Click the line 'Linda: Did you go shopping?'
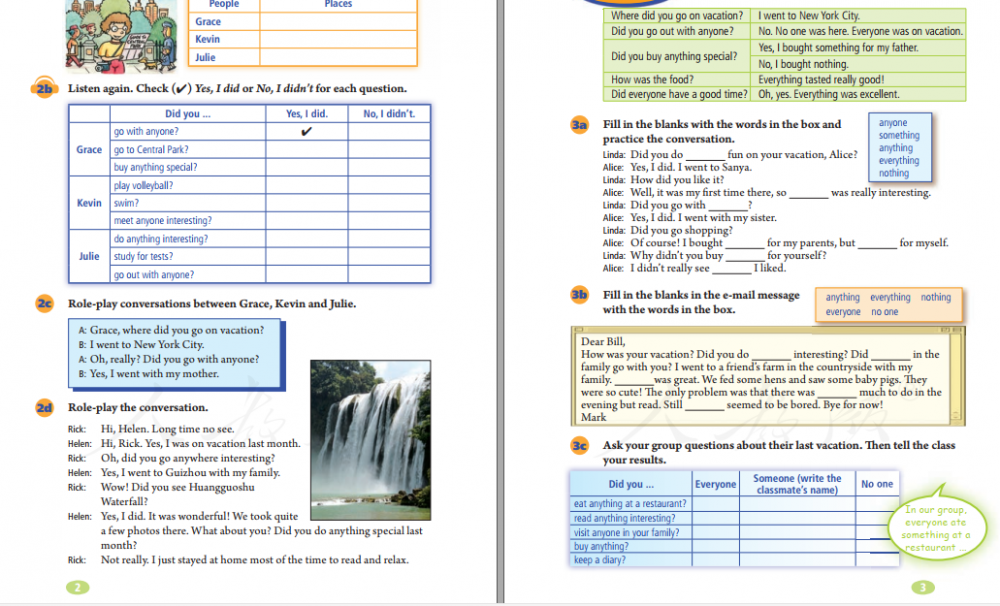 (x=668, y=230)
